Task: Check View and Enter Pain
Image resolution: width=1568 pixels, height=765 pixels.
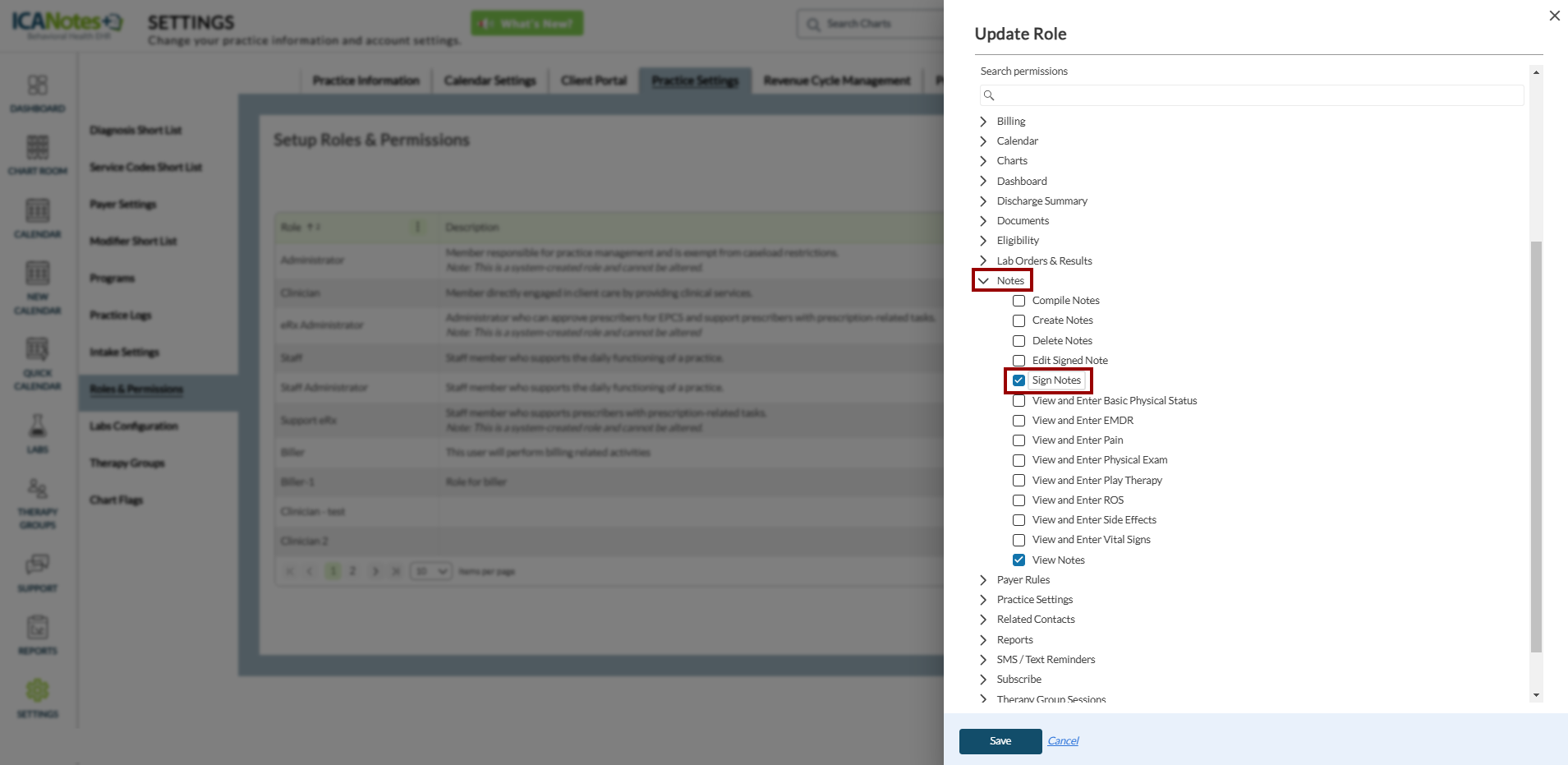Action: [x=1019, y=440]
